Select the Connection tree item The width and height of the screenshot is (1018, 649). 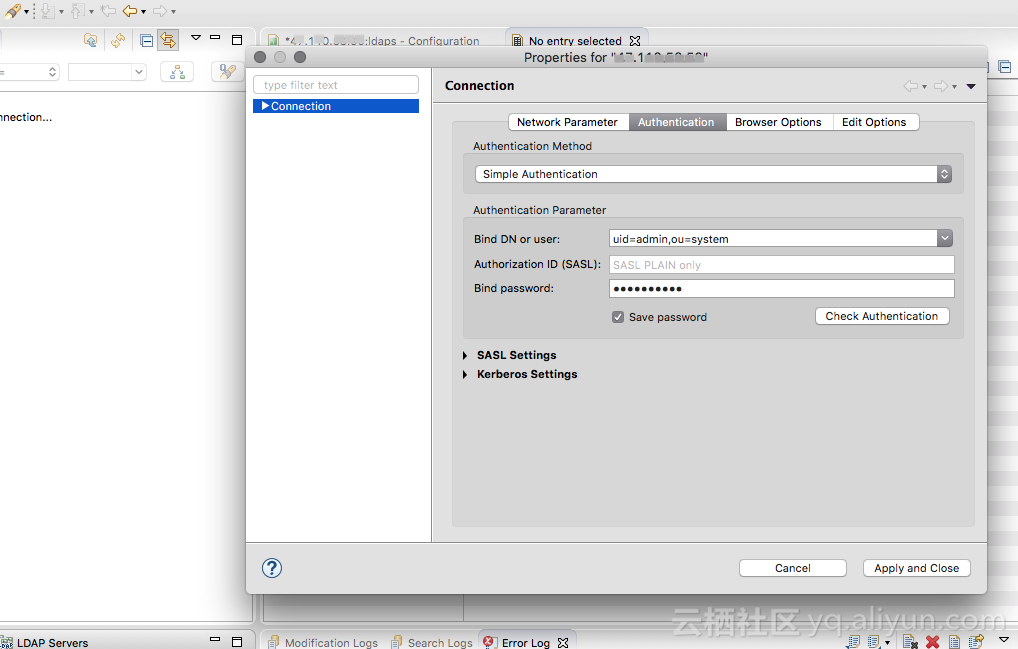pos(336,106)
